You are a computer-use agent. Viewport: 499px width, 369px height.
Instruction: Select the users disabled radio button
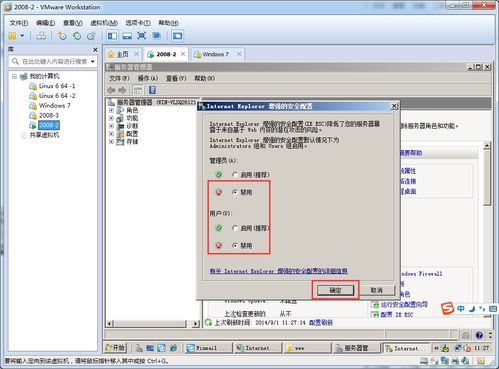pos(235,245)
